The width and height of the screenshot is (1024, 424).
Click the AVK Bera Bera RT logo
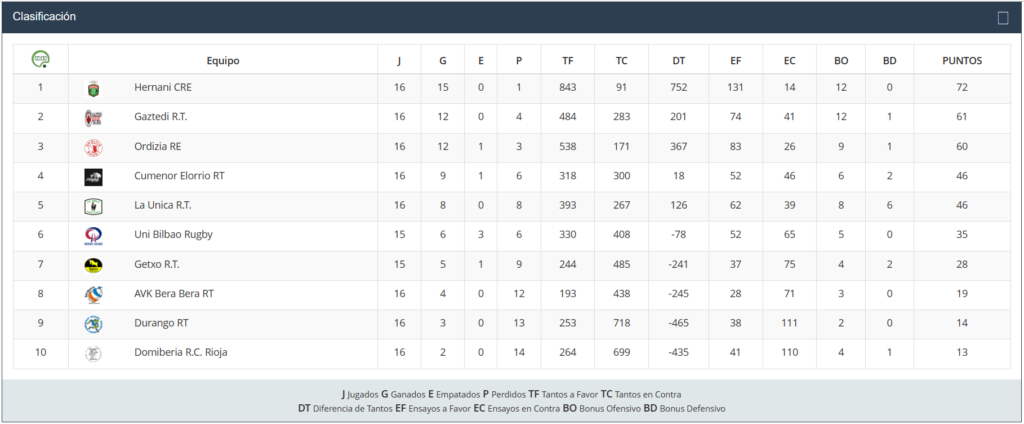tap(93, 295)
